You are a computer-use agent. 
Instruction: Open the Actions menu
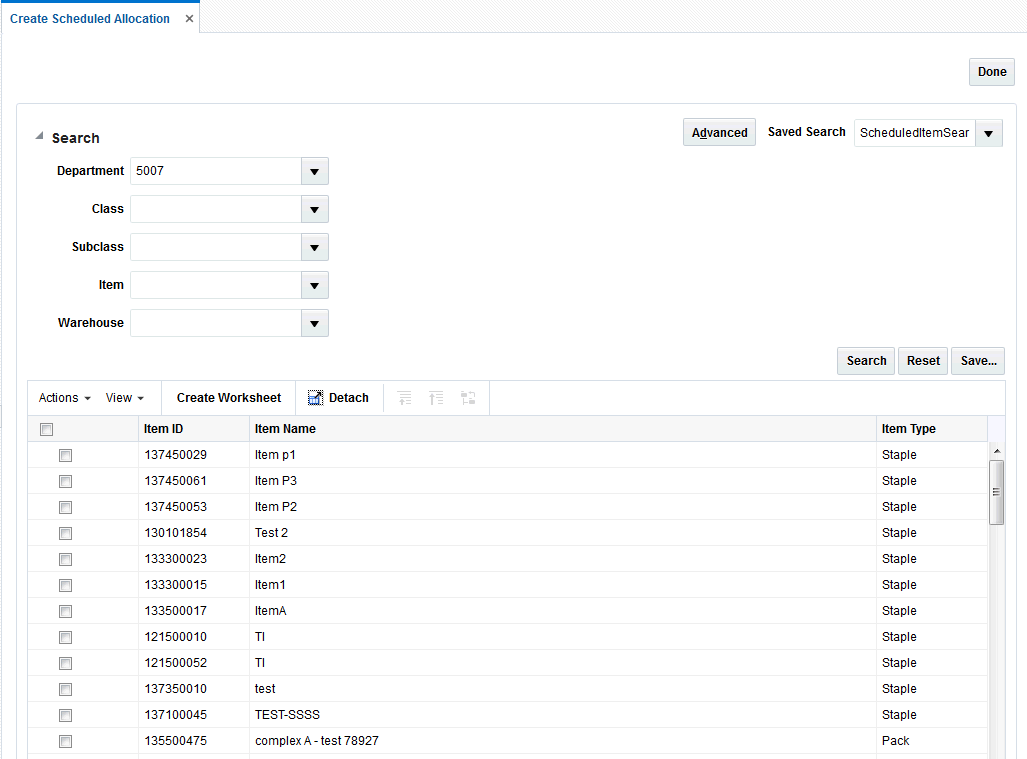63,397
